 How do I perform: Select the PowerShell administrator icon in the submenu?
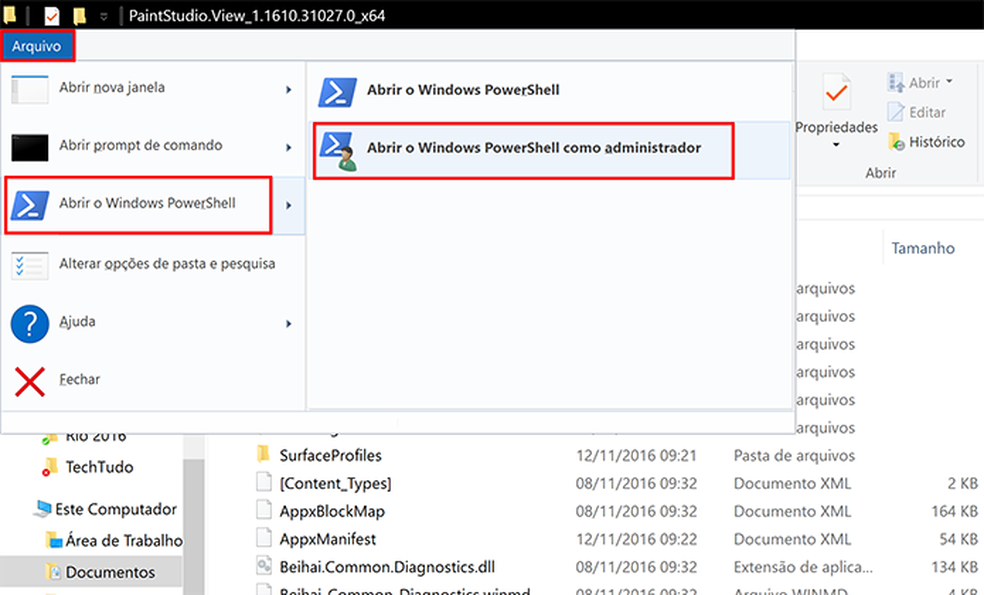pos(338,148)
